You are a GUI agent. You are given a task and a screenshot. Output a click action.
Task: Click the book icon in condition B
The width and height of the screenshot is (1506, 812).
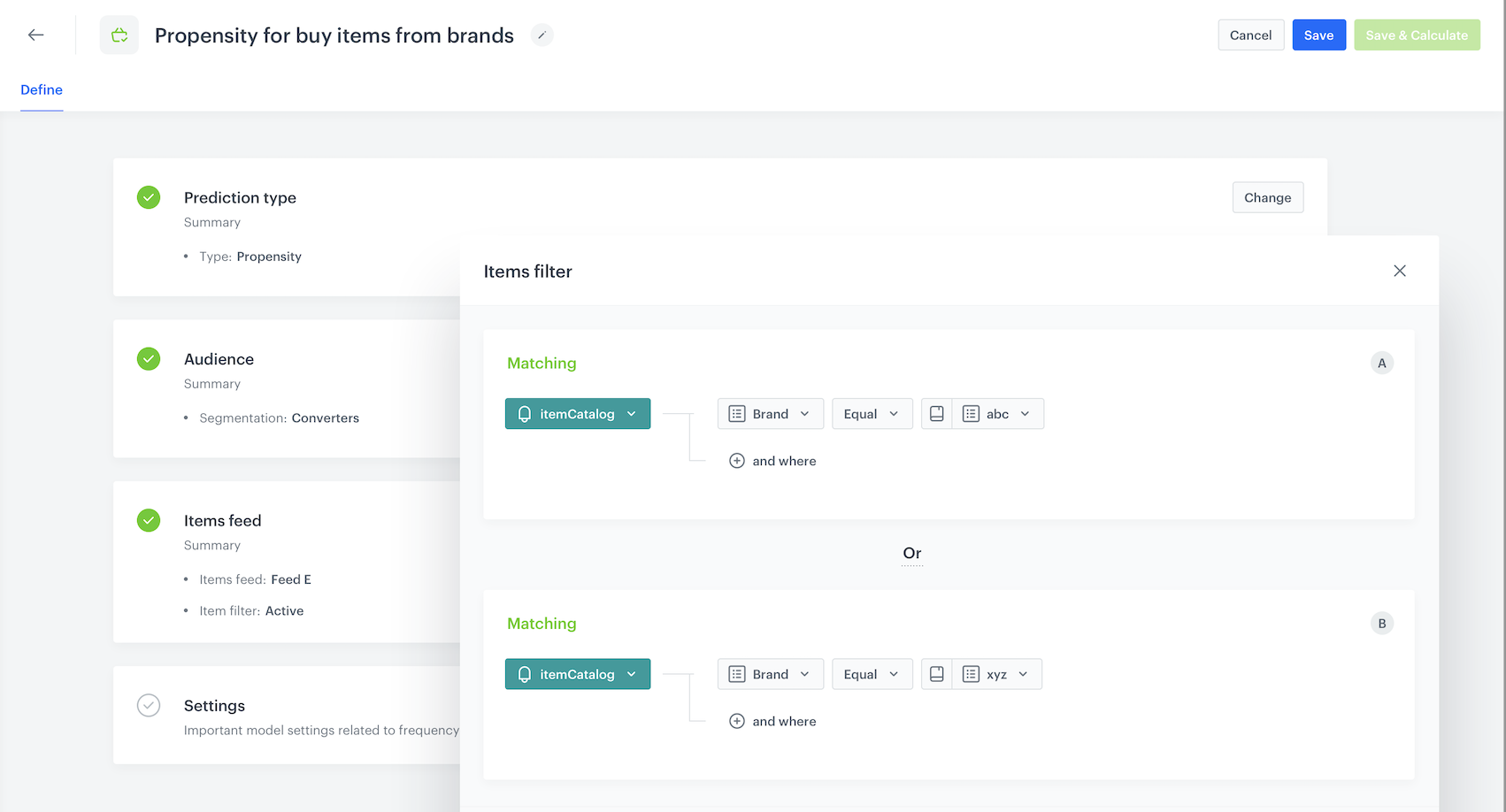[x=936, y=674]
